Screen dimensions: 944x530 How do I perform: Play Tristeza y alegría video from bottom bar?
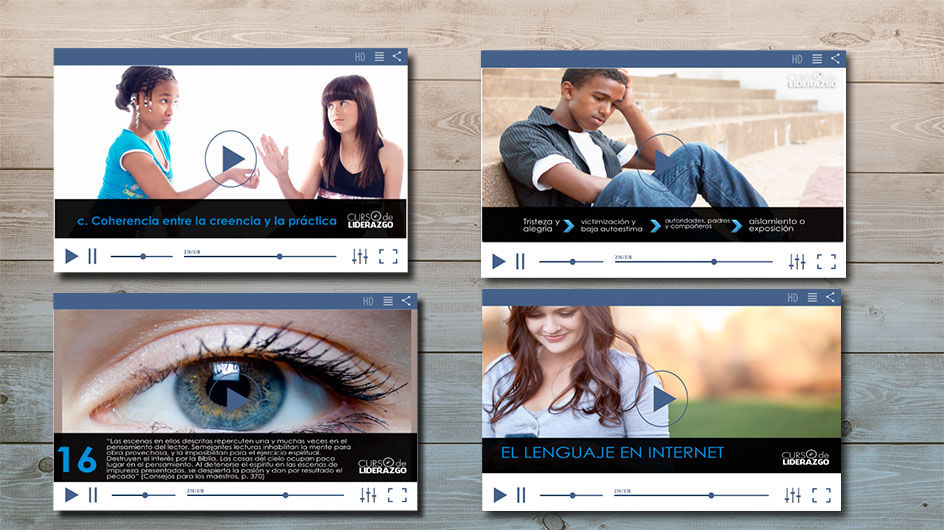pos(498,261)
